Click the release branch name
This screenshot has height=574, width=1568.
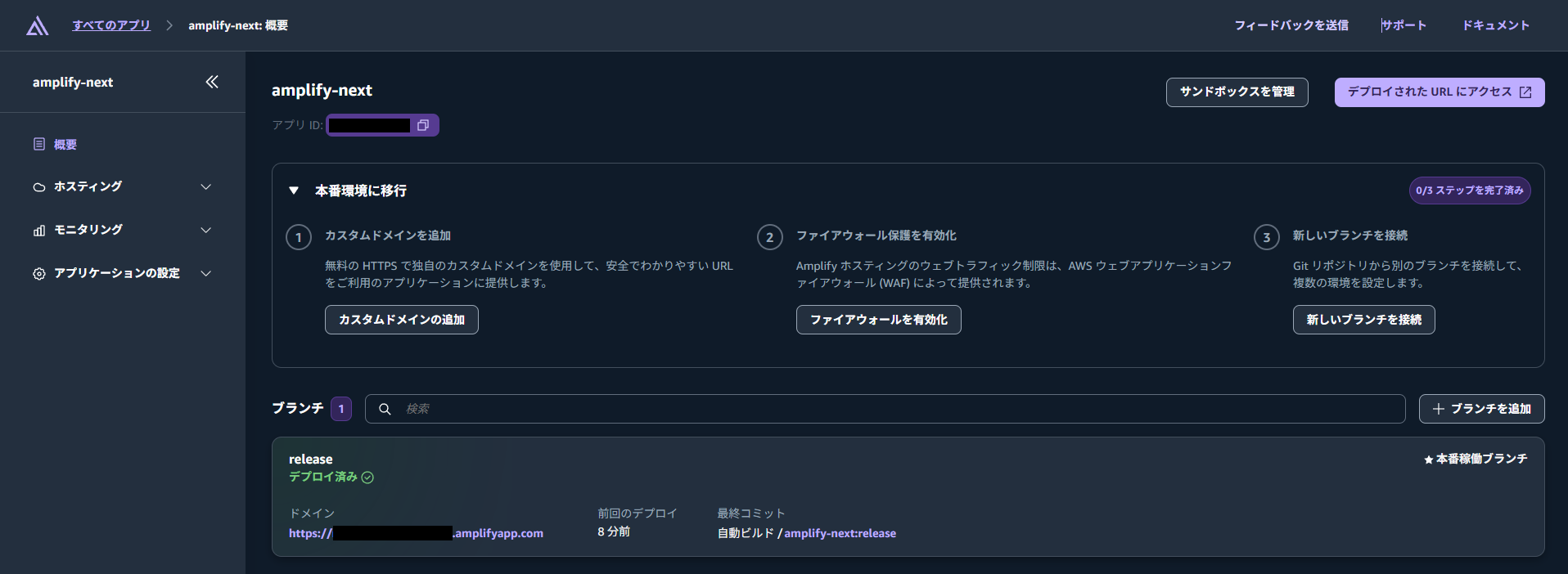click(x=311, y=459)
